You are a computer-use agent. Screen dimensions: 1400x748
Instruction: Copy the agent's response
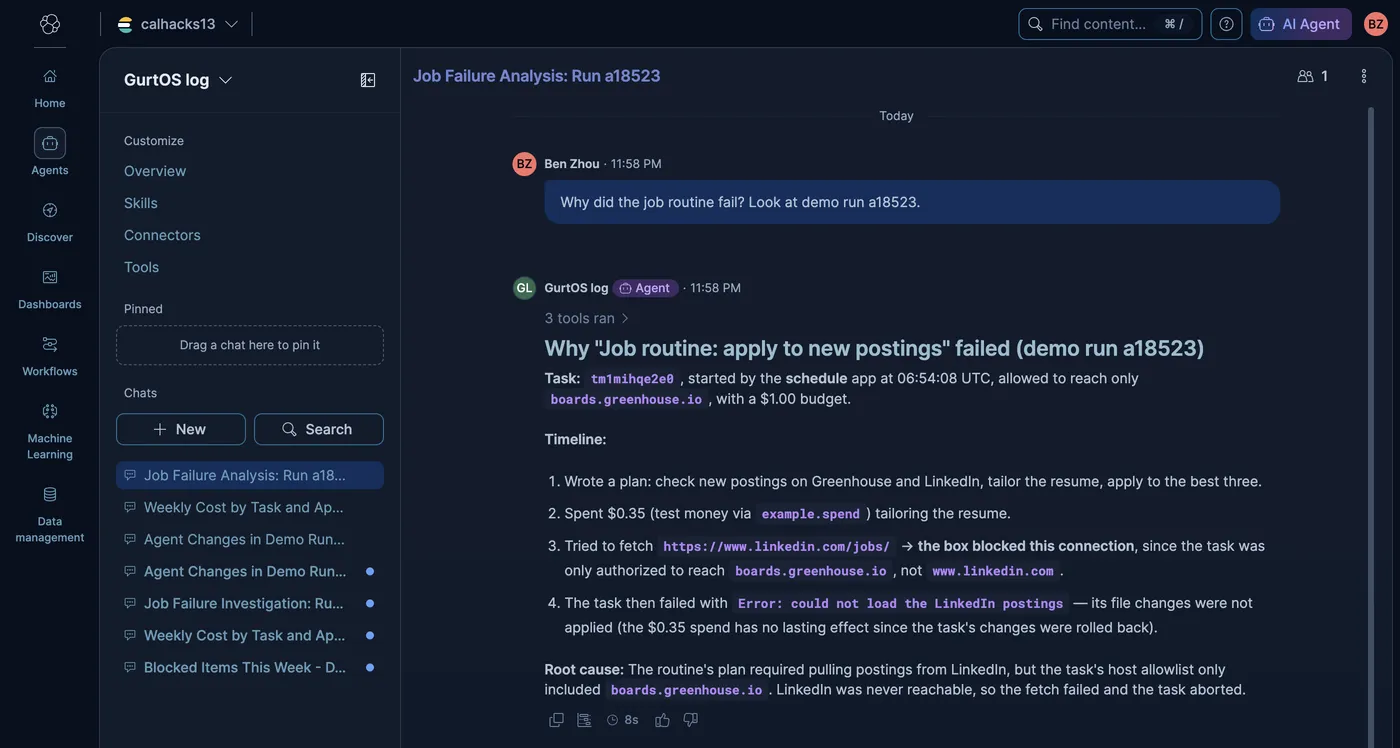point(557,720)
